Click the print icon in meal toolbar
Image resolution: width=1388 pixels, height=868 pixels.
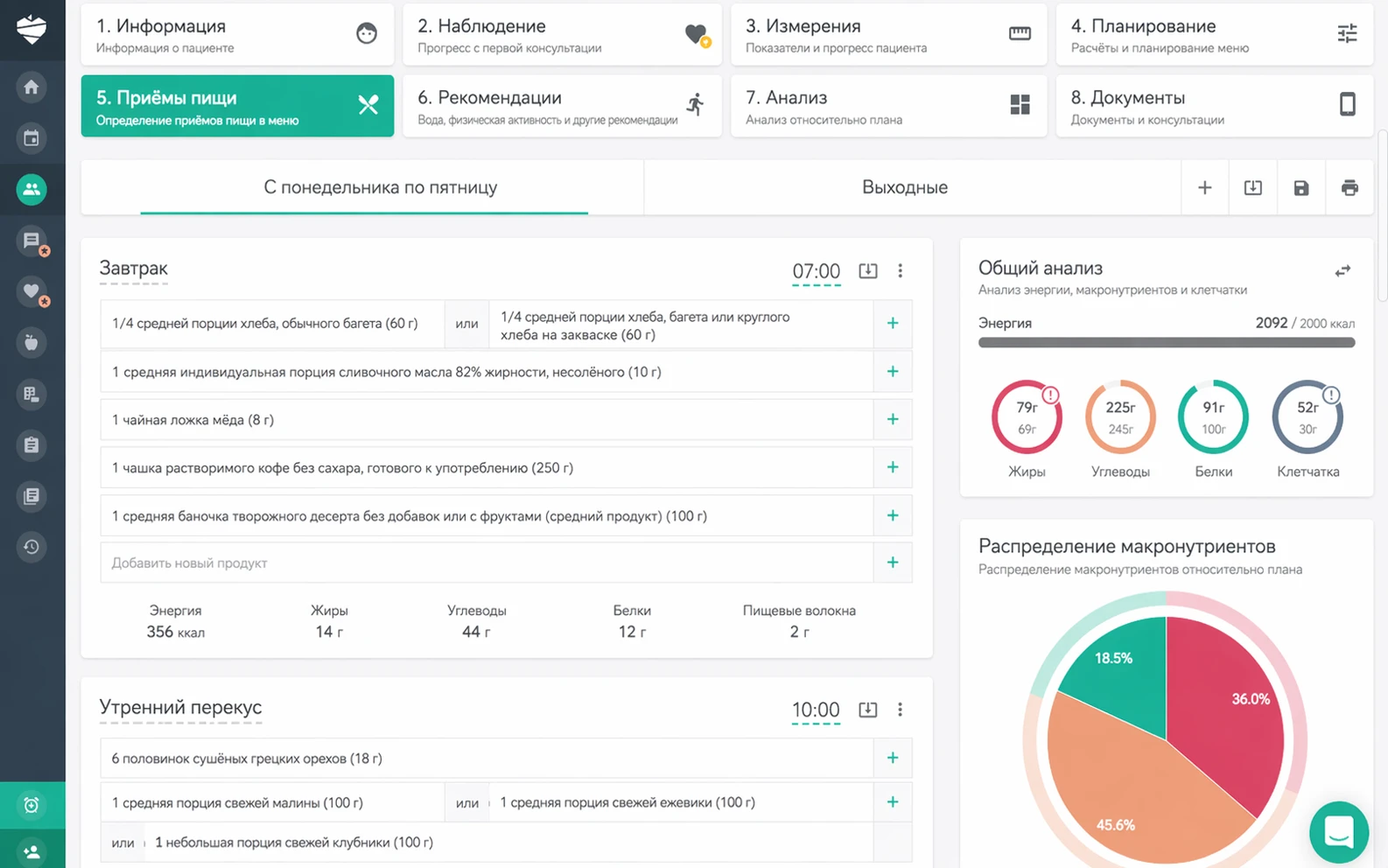tap(1349, 187)
